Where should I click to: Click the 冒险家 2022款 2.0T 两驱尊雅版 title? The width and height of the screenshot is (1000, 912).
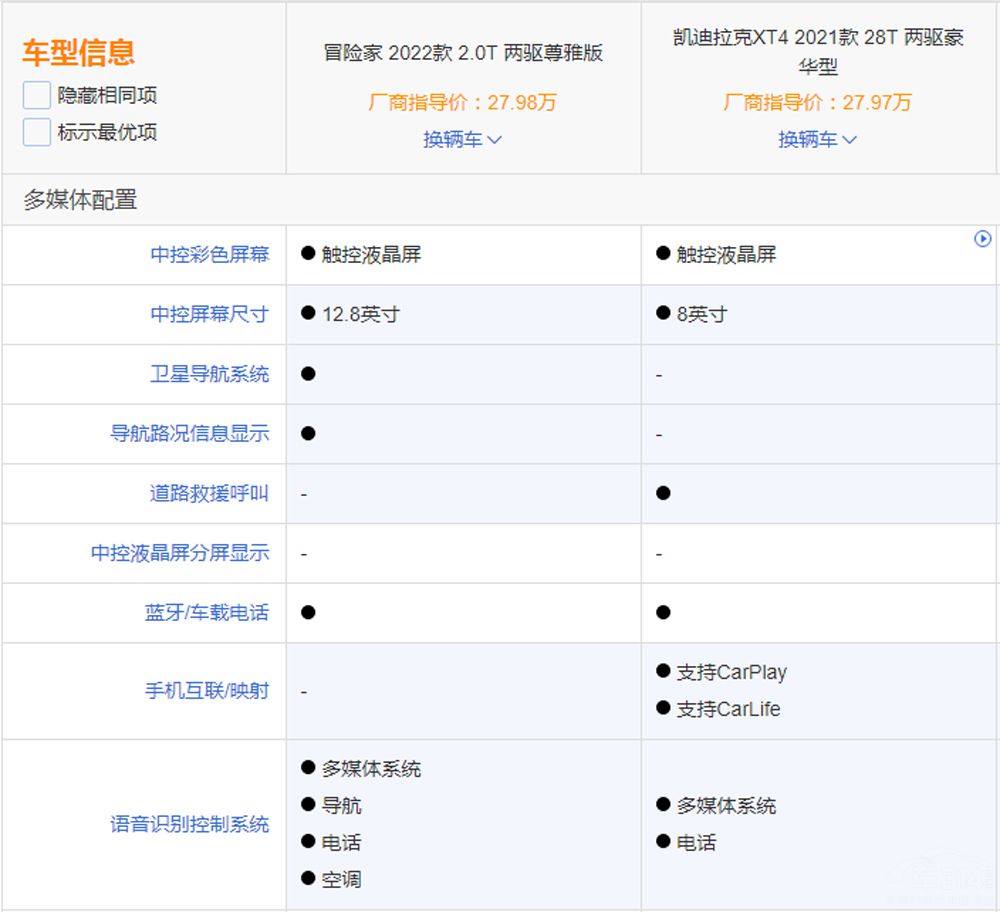coord(463,53)
